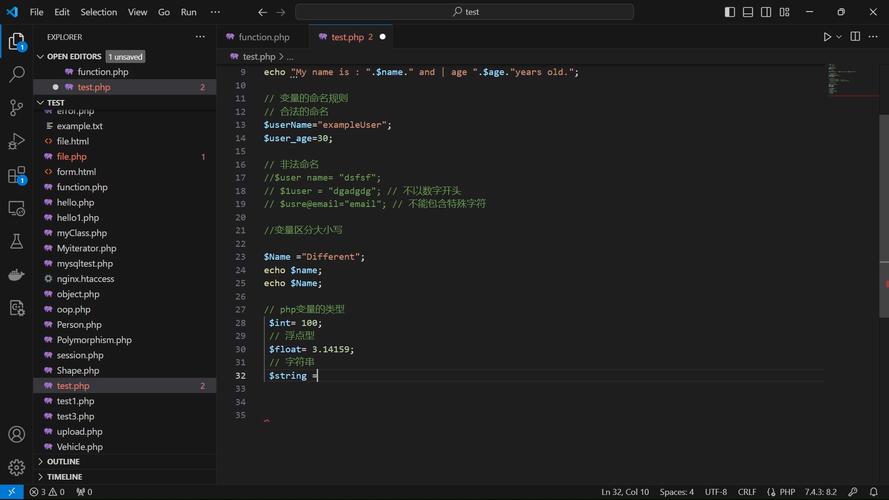
Task: Open the View menu
Action: pos(137,12)
